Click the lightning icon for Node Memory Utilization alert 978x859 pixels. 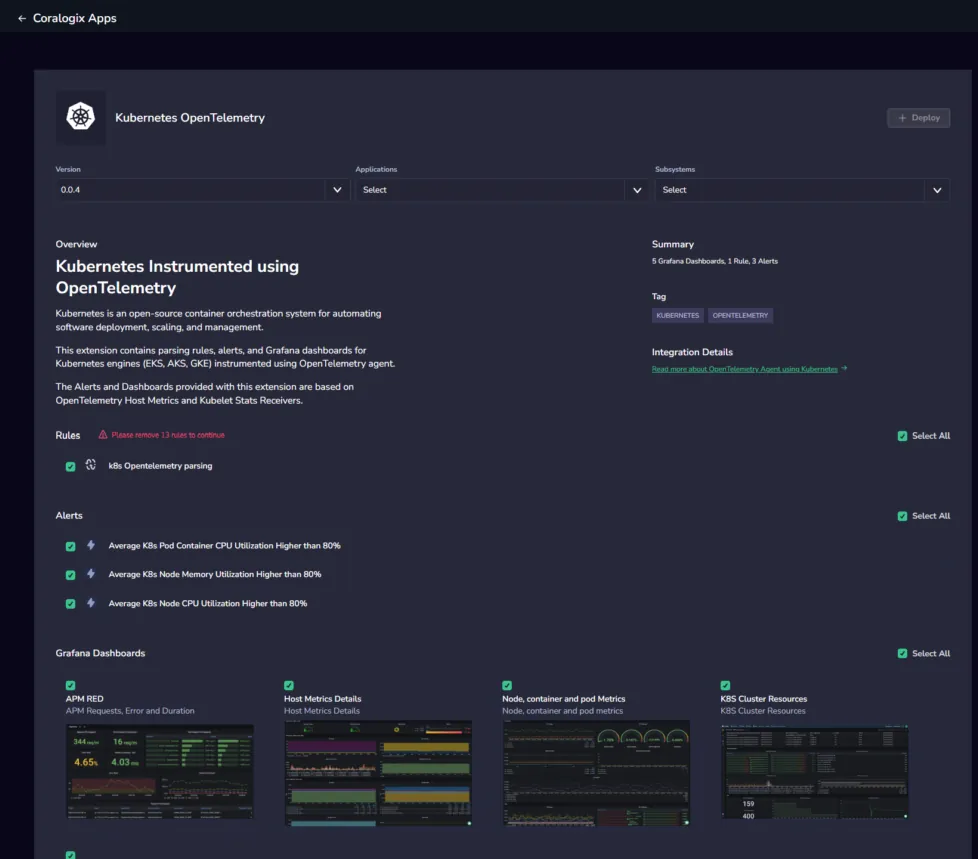tap(91, 574)
